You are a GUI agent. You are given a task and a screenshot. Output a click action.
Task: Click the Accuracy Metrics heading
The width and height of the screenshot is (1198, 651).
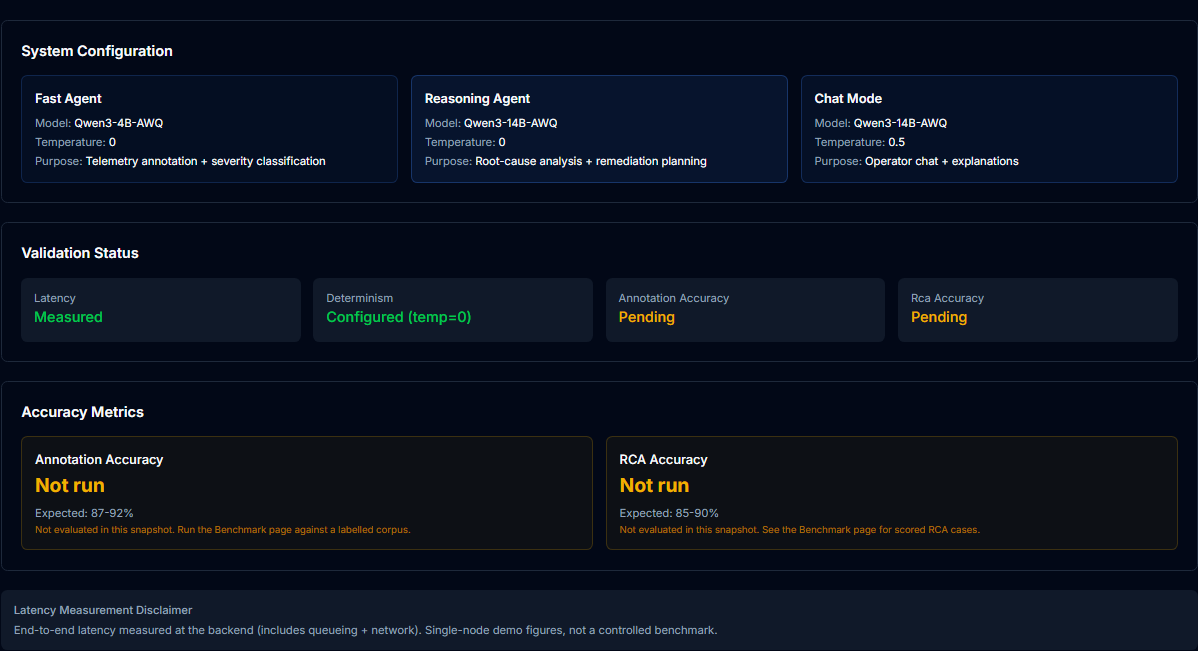(83, 412)
